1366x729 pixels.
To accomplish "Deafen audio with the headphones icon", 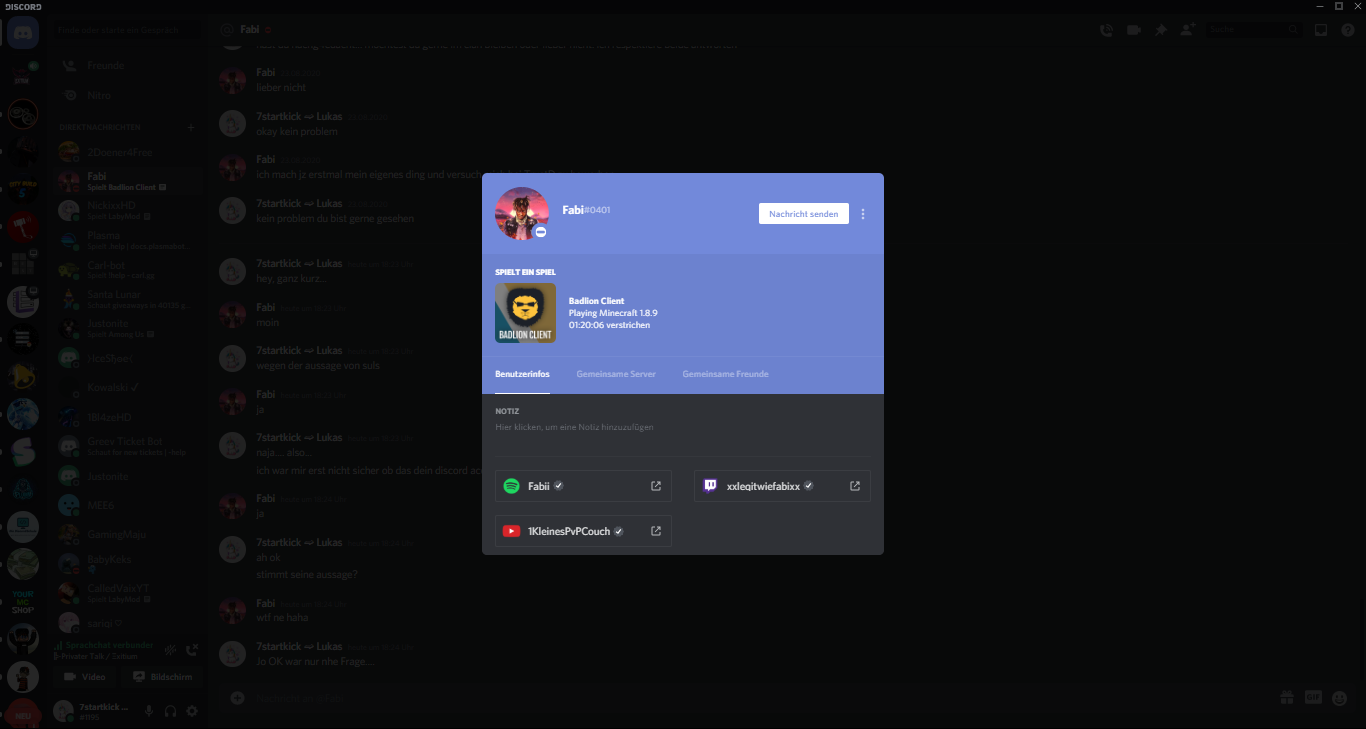I will (170, 711).
